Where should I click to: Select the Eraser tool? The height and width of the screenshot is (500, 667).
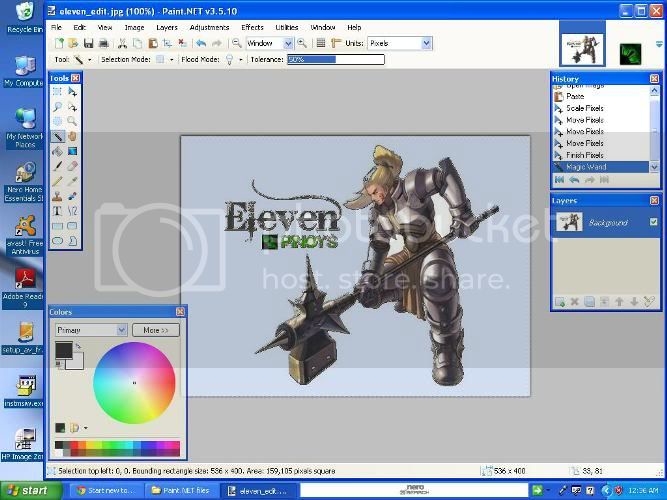tap(72, 166)
